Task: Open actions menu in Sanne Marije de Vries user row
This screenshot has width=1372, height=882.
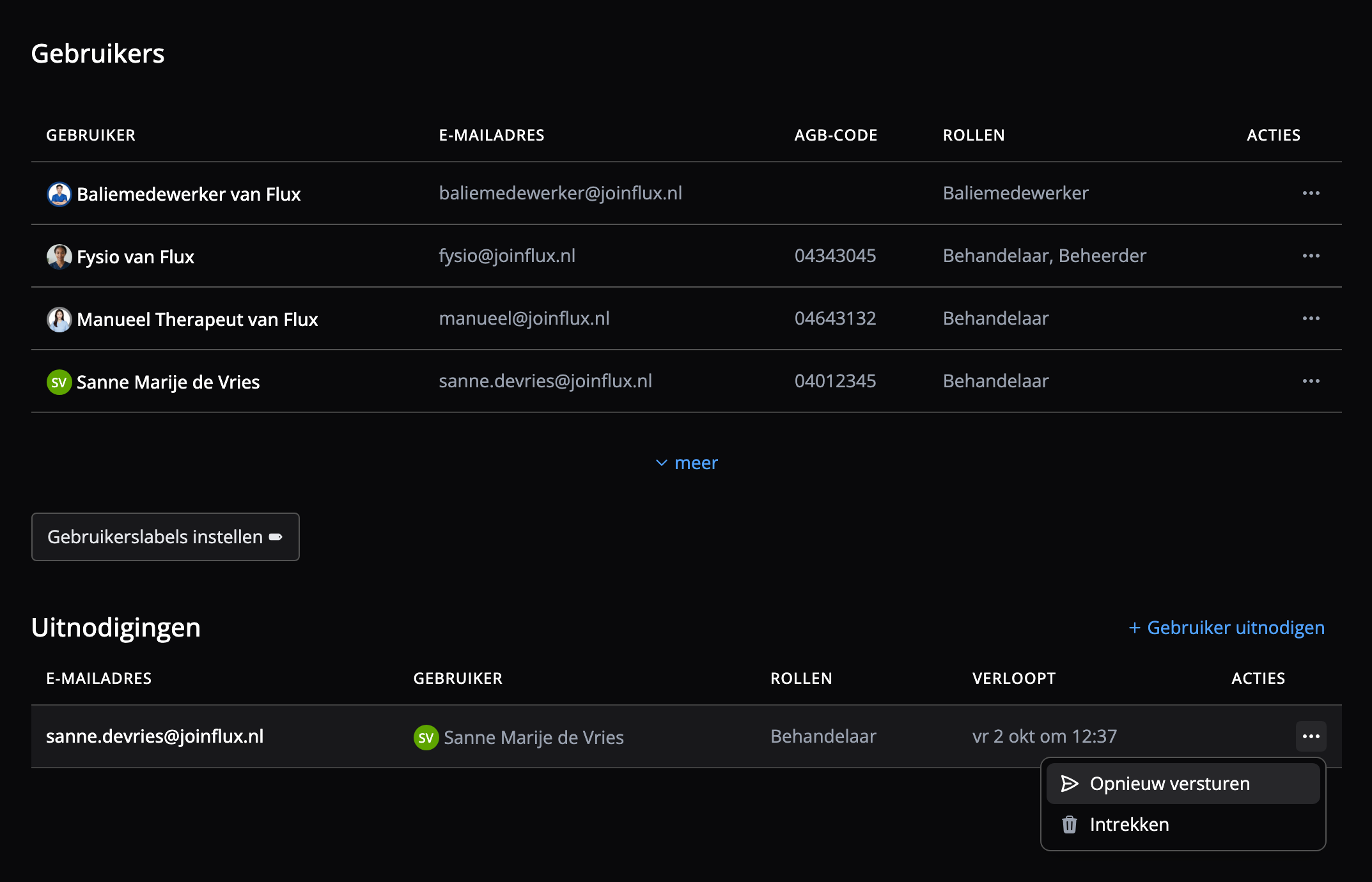Action: pyautogui.click(x=1311, y=381)
